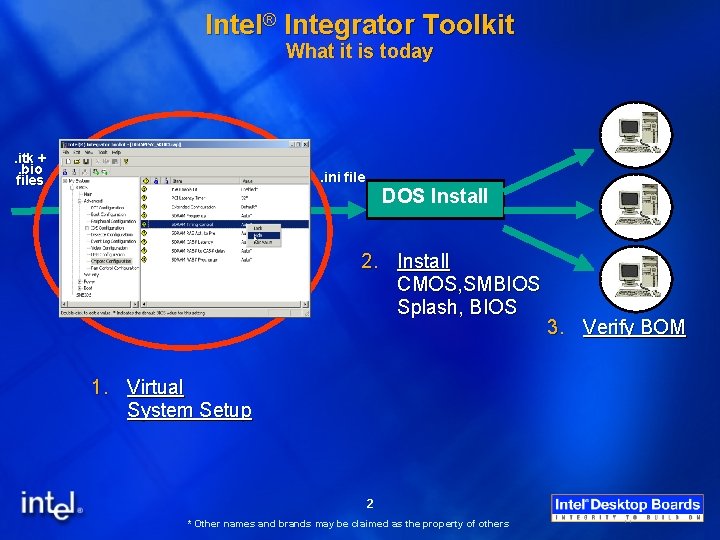Screen dimensions: 720x540
Task: Choose Hide in the context menu
Action: pyautogui.click(x=264, y=235)
